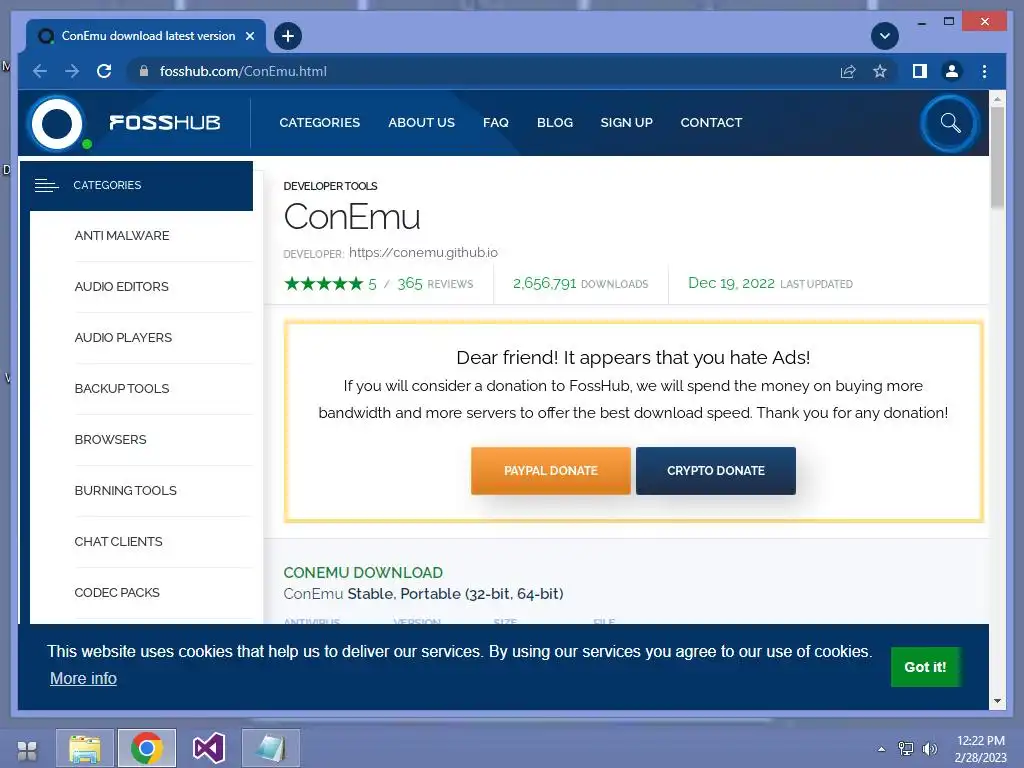This screenshot has width=1024, height=768.
Task: Click the hamburger icon beside sidebar Categories
Action: (x=46, y=185)
